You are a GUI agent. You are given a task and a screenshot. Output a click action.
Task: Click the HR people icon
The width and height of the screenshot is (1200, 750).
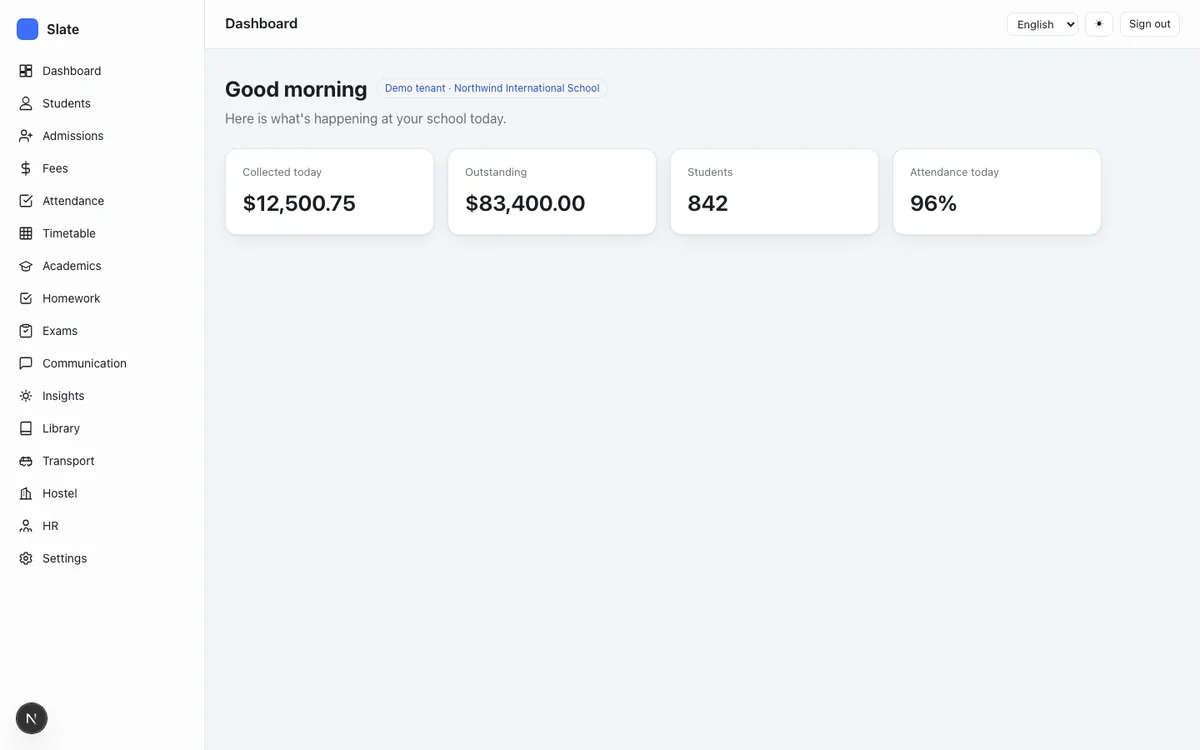(x=26, y=526)
